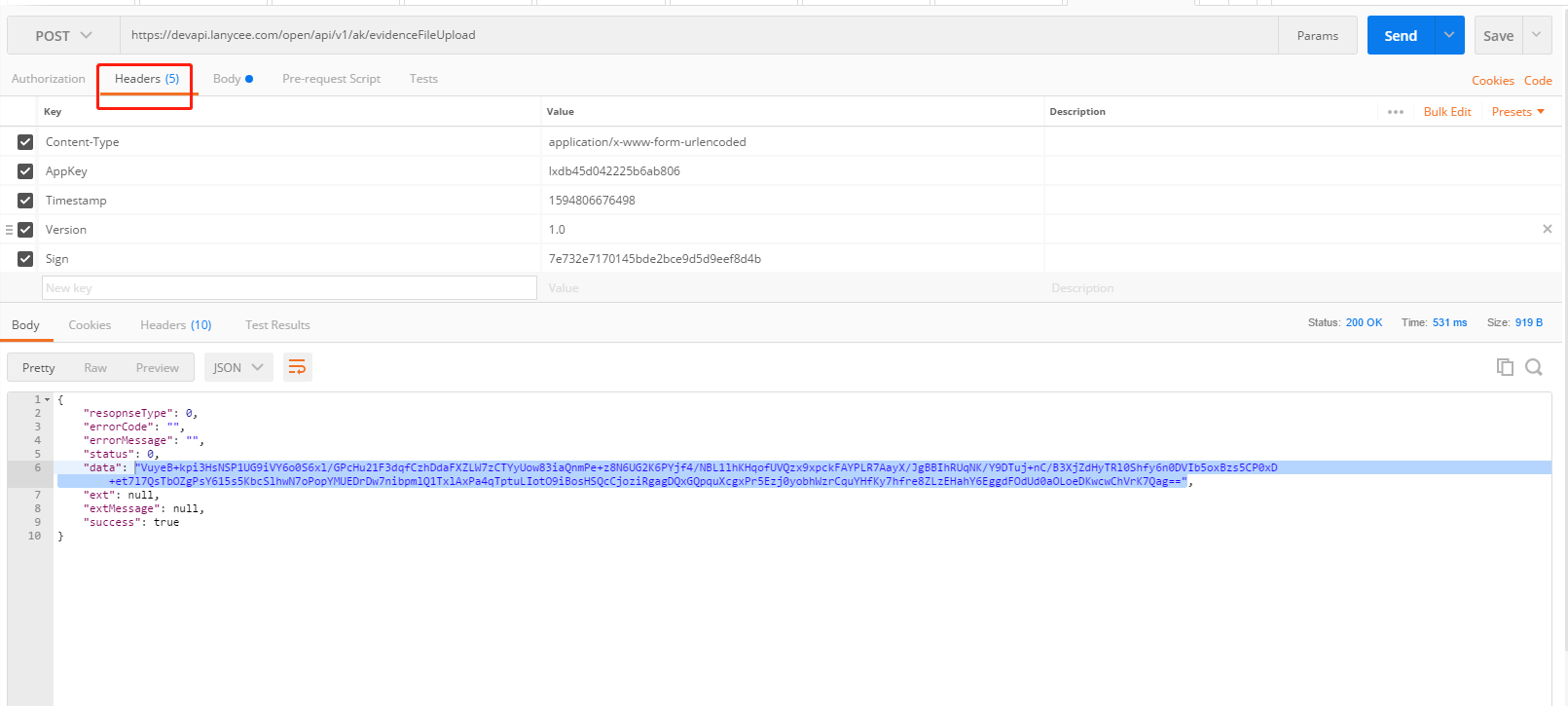Open the JSON format dropdown
1568x706 pixels.
click(x=238, y=368)
